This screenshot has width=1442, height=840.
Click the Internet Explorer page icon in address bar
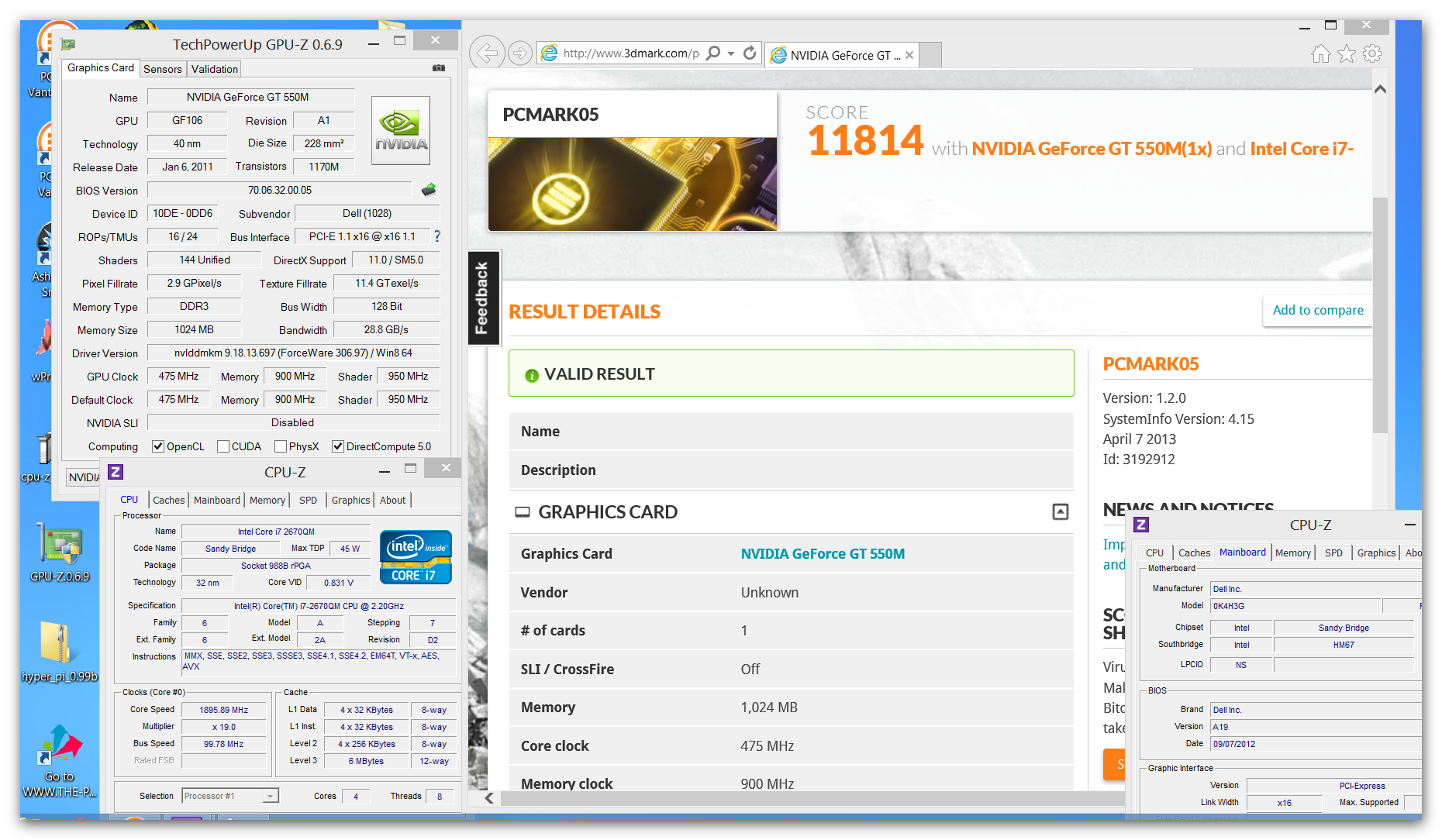(x=549, y=53)
